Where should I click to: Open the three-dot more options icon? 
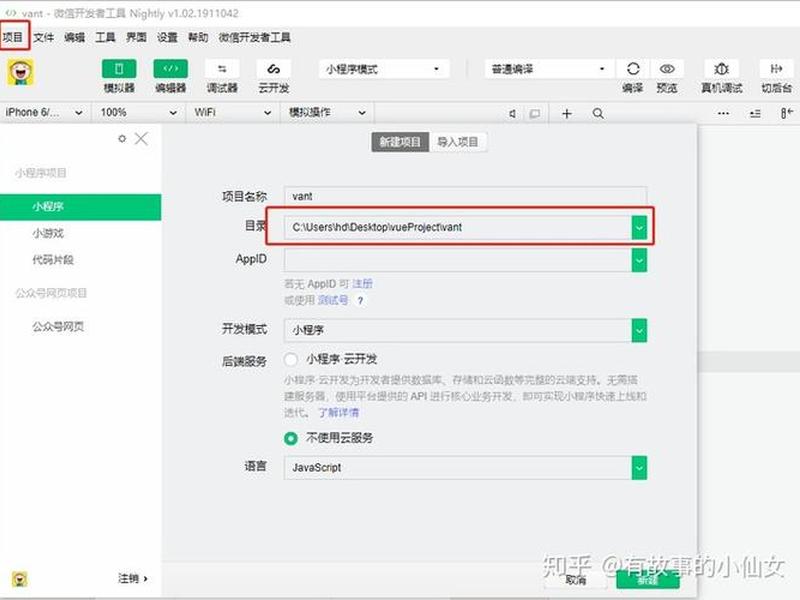tap(723, 113)
